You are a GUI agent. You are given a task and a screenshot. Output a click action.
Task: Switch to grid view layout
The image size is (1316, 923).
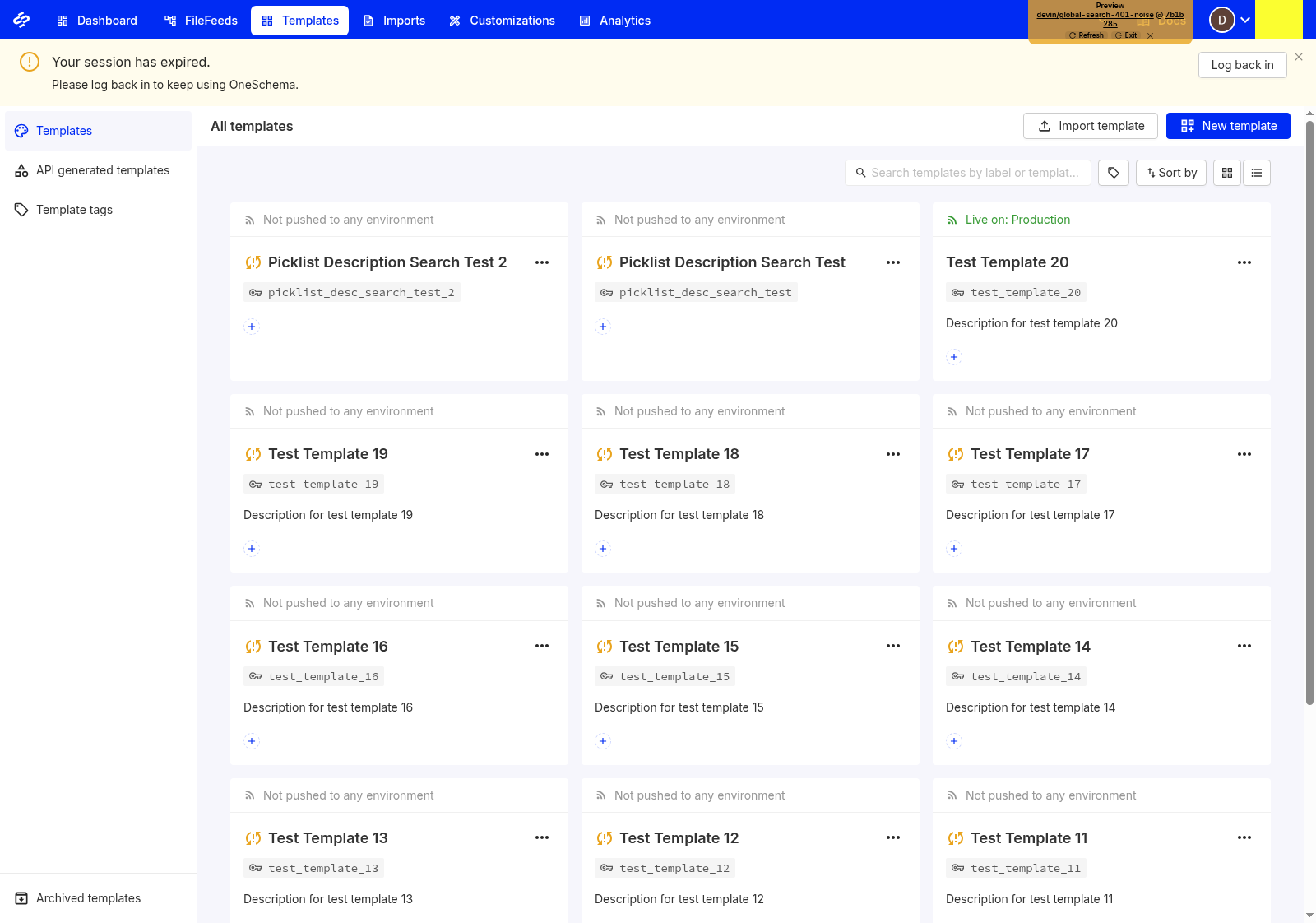[x=1227, y=173]
